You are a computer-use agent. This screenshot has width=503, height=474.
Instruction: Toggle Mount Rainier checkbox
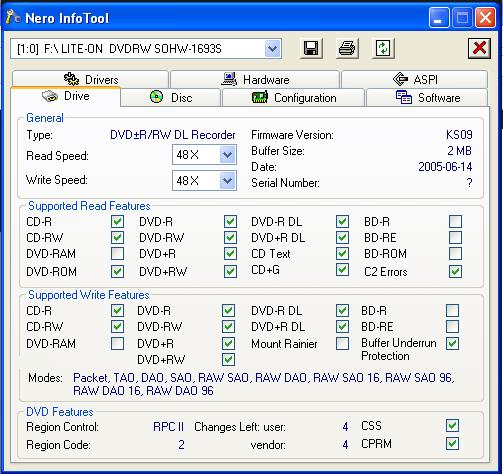[342, 343]
